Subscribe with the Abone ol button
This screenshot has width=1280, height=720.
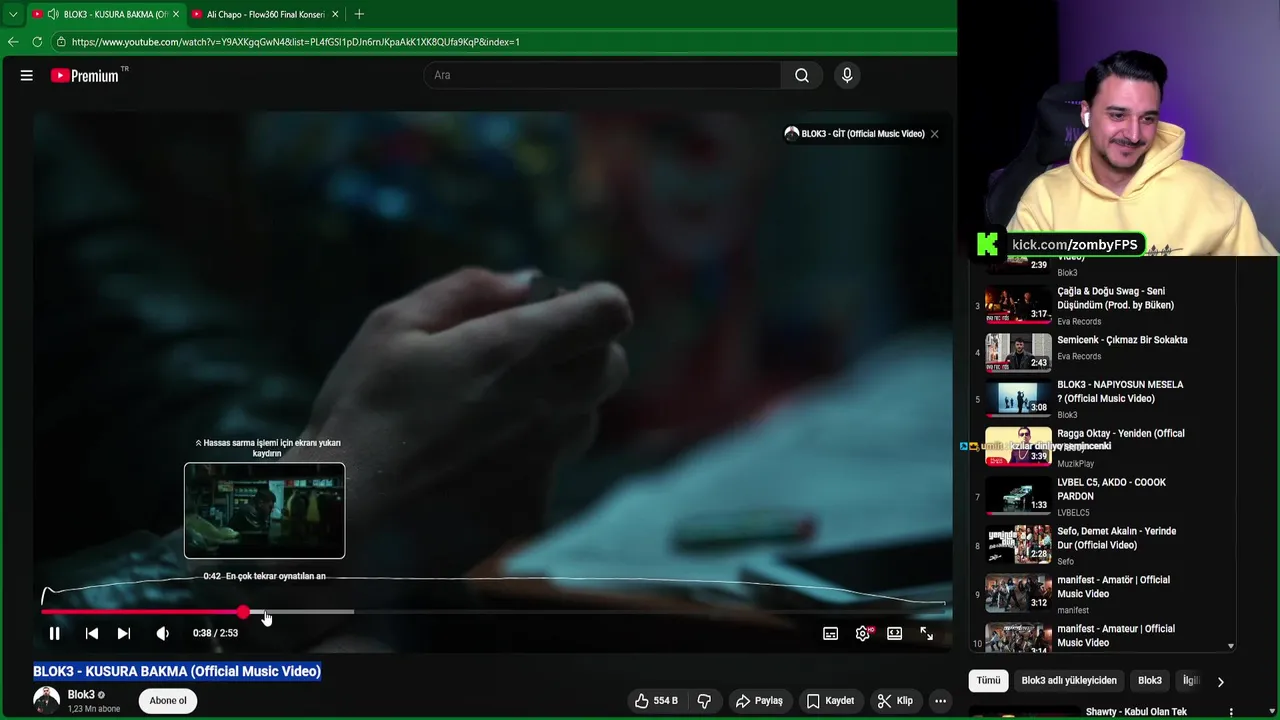[168, 701]
